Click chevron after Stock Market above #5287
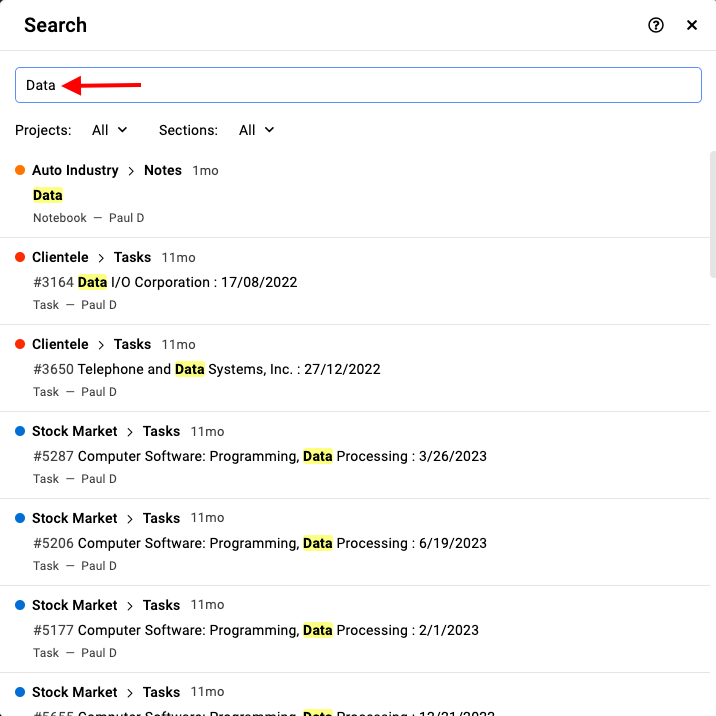 pyautogui.click(x=130, y=432)
